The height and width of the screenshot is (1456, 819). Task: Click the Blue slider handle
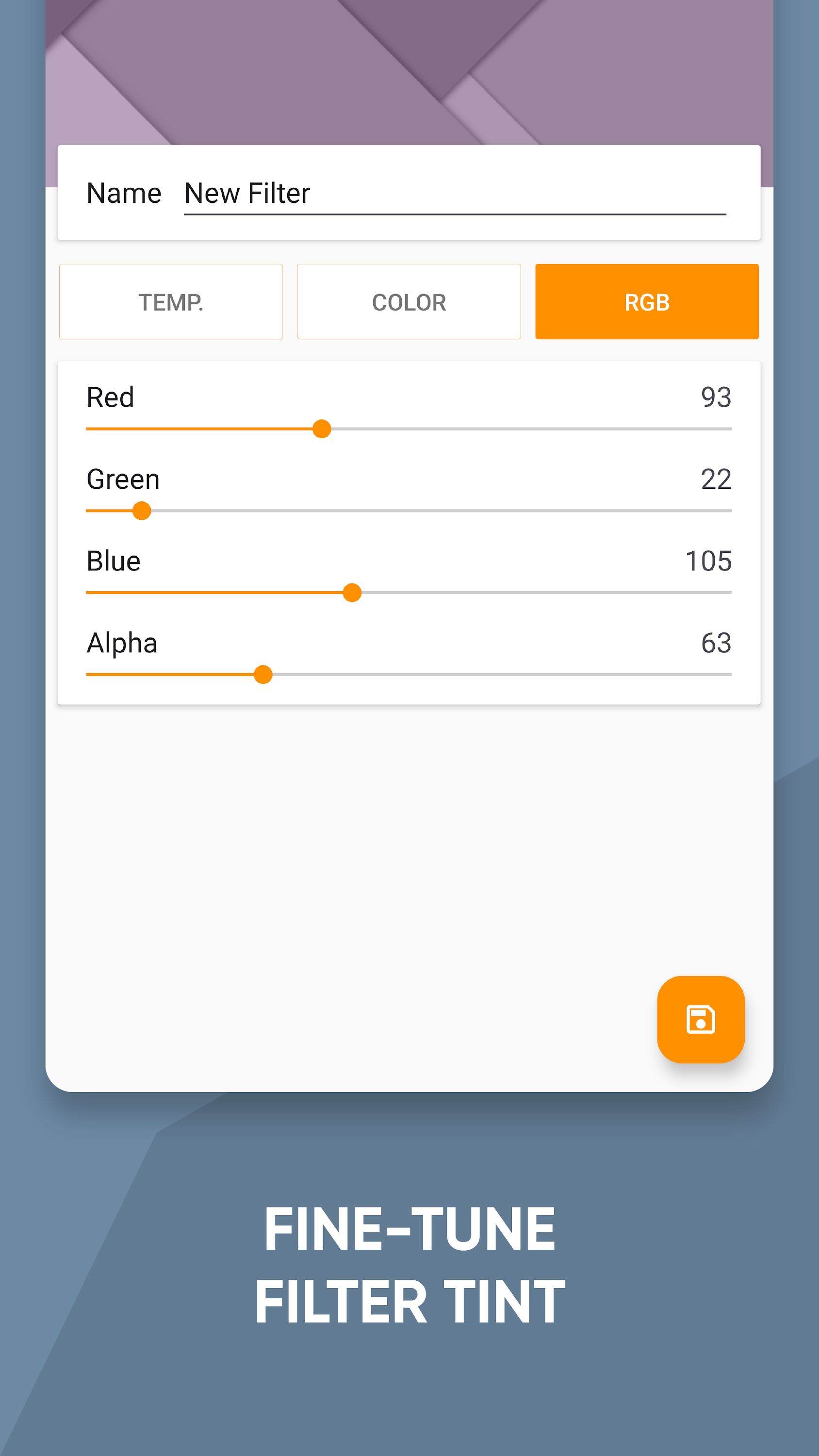pyautogui.click(x=352, y=593)
